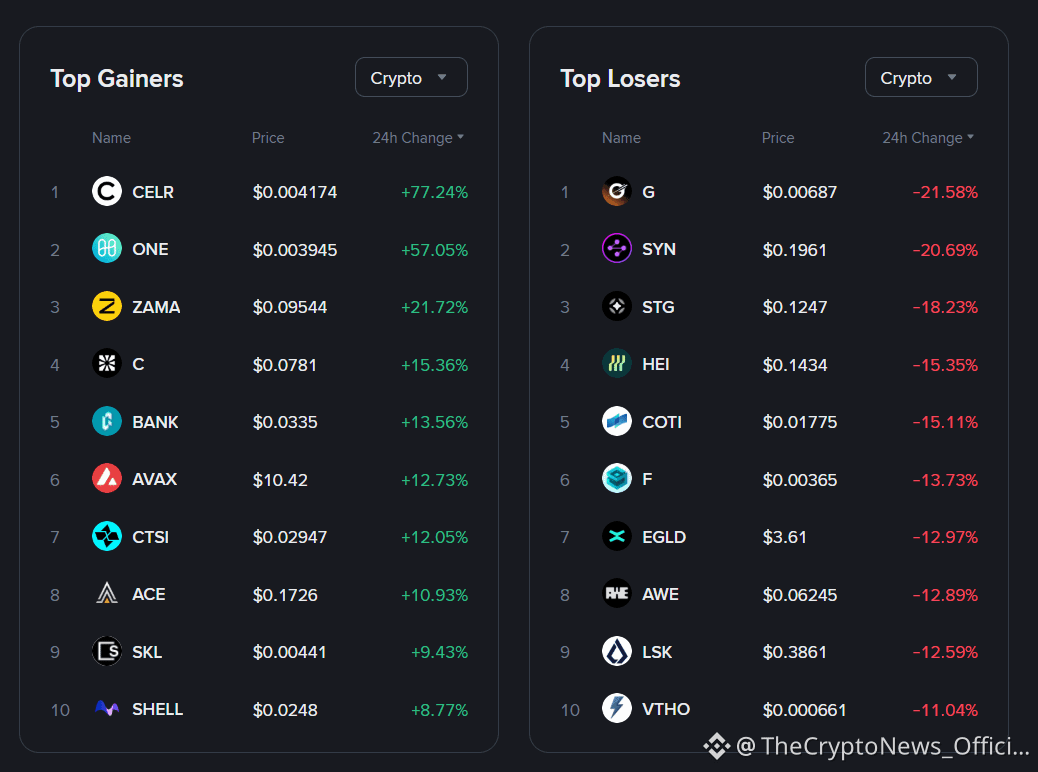1038x772 pixels.
Task: Open Top Losers Crypto dropdown
Action: pos(921,77)
